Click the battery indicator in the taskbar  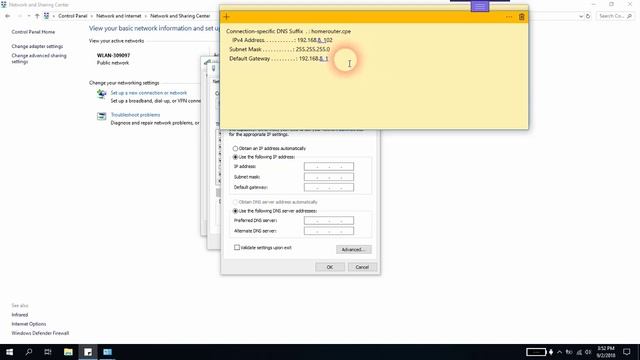pyautogui.click(x=536, y=352)
